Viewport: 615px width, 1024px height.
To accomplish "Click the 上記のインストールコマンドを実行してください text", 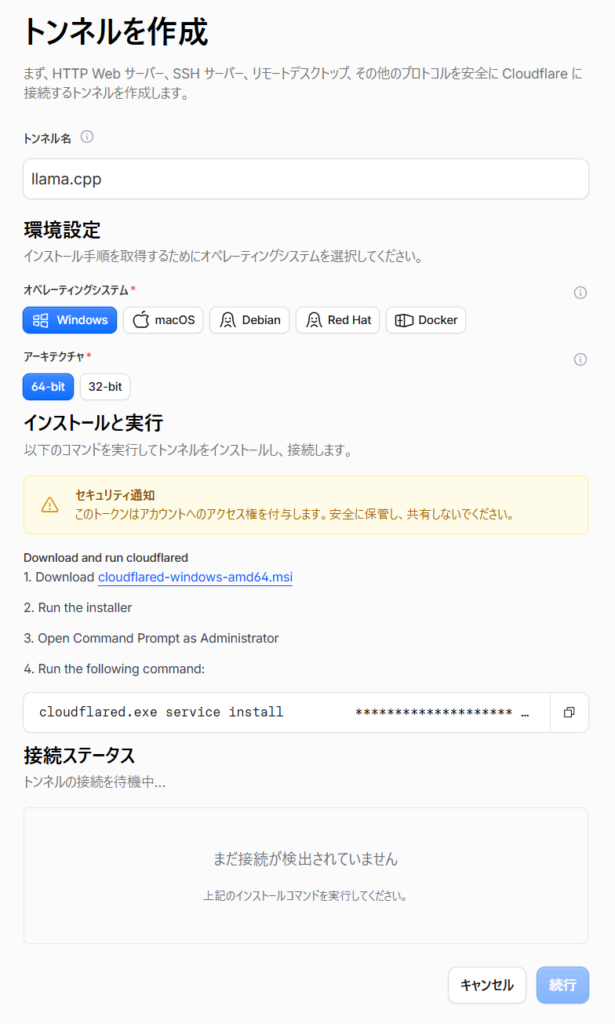I will tap(305, 896).
